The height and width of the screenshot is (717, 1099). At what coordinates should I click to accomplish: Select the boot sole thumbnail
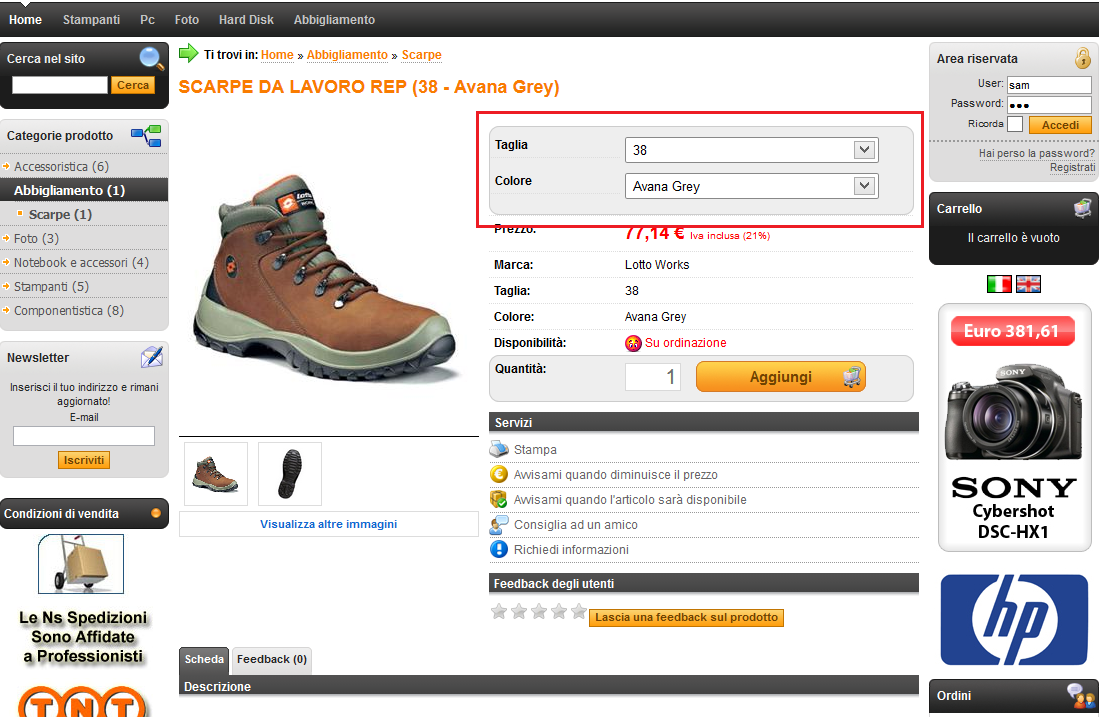pos(289,474)
